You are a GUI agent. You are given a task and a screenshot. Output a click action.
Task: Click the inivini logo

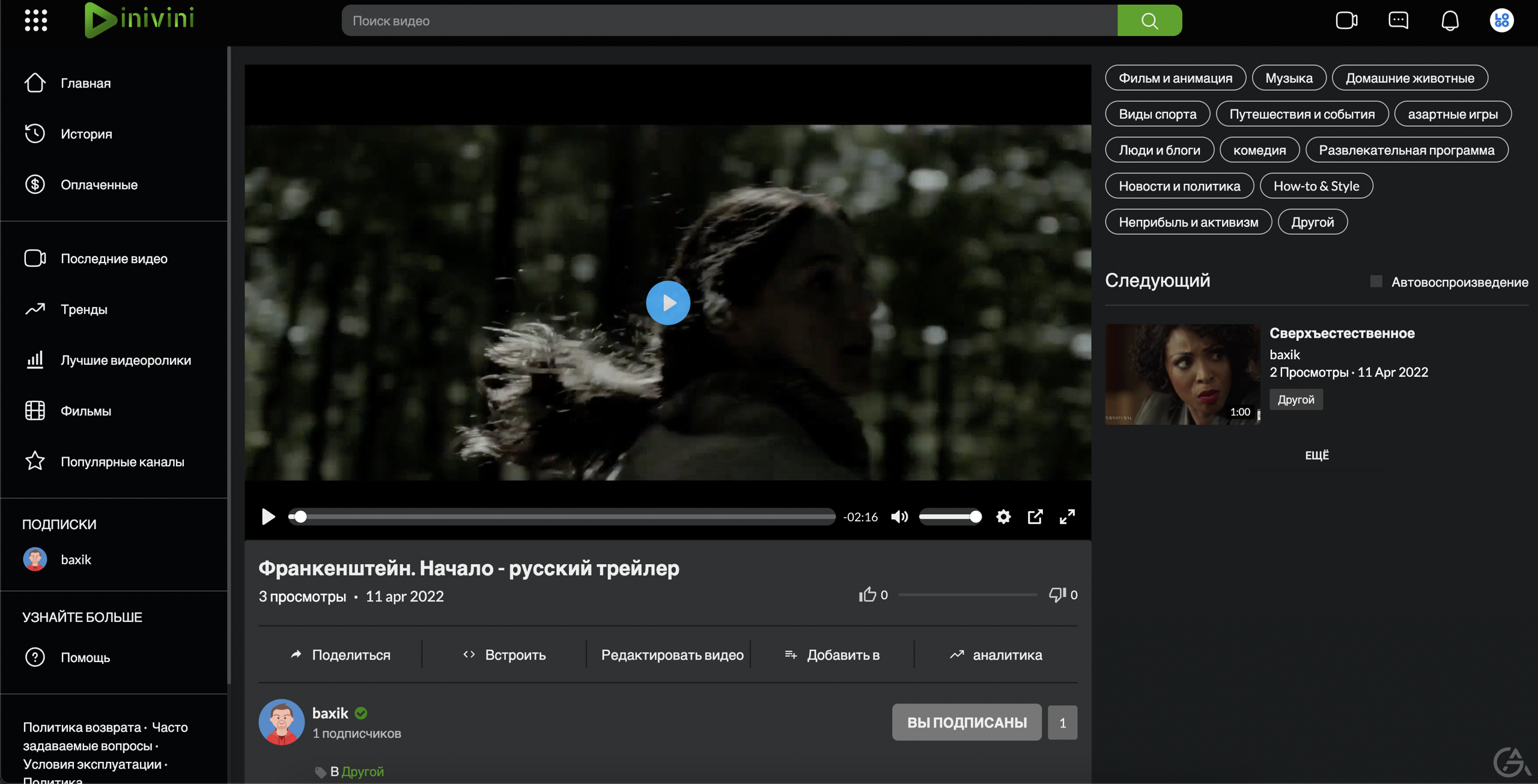[139, 20]
